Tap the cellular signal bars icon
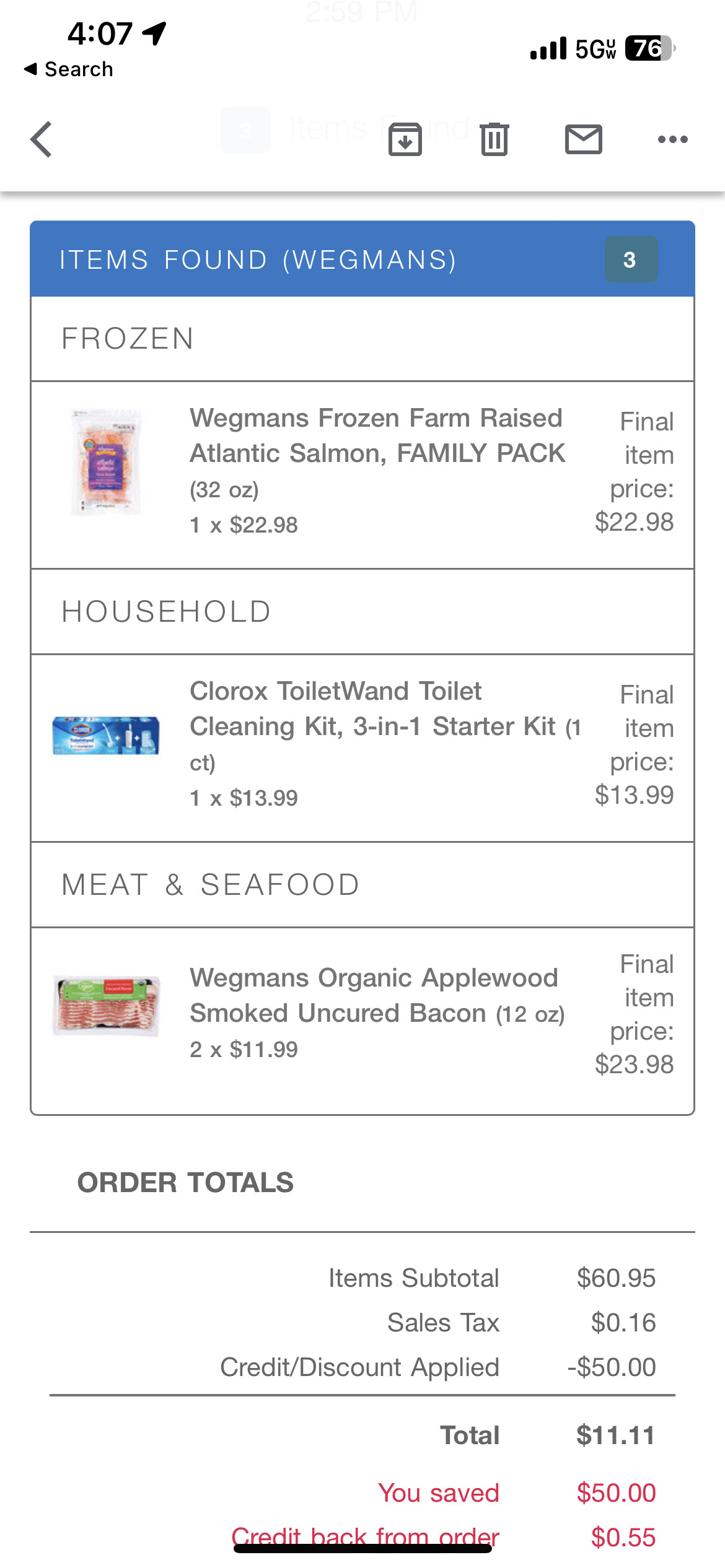Viewport: 725px width, 1568px height. pyautogui.click(x=548, y=48)
